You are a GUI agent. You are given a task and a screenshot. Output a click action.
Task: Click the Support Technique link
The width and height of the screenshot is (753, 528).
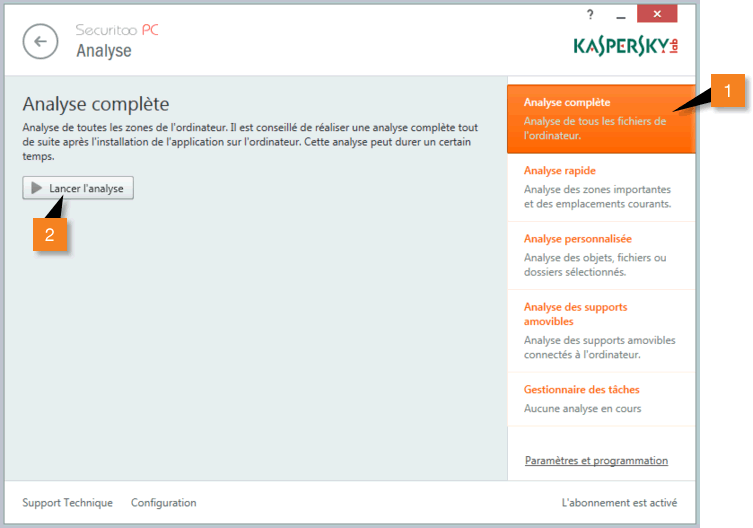67,503
